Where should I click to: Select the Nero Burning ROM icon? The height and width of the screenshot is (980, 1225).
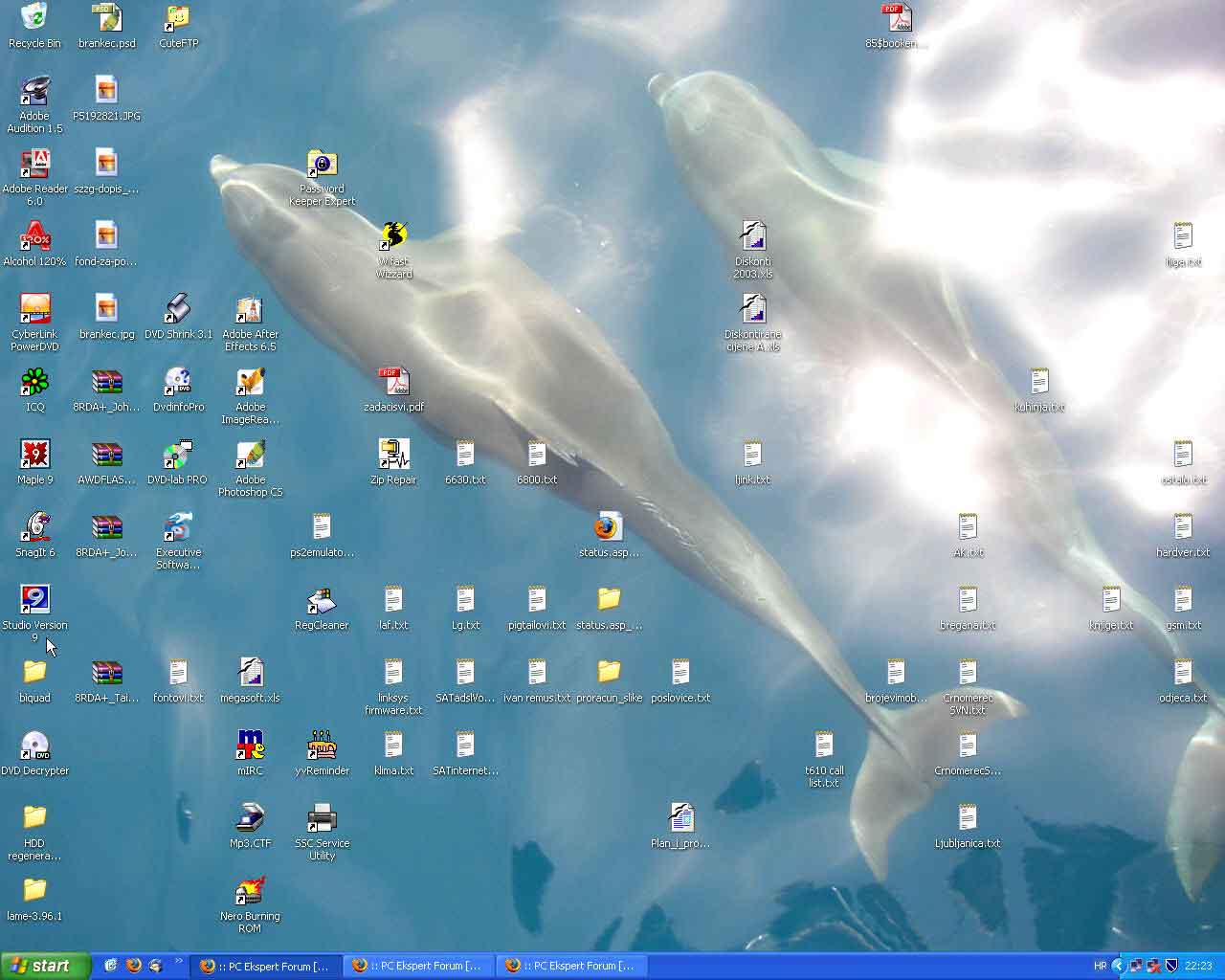(250, 891)
